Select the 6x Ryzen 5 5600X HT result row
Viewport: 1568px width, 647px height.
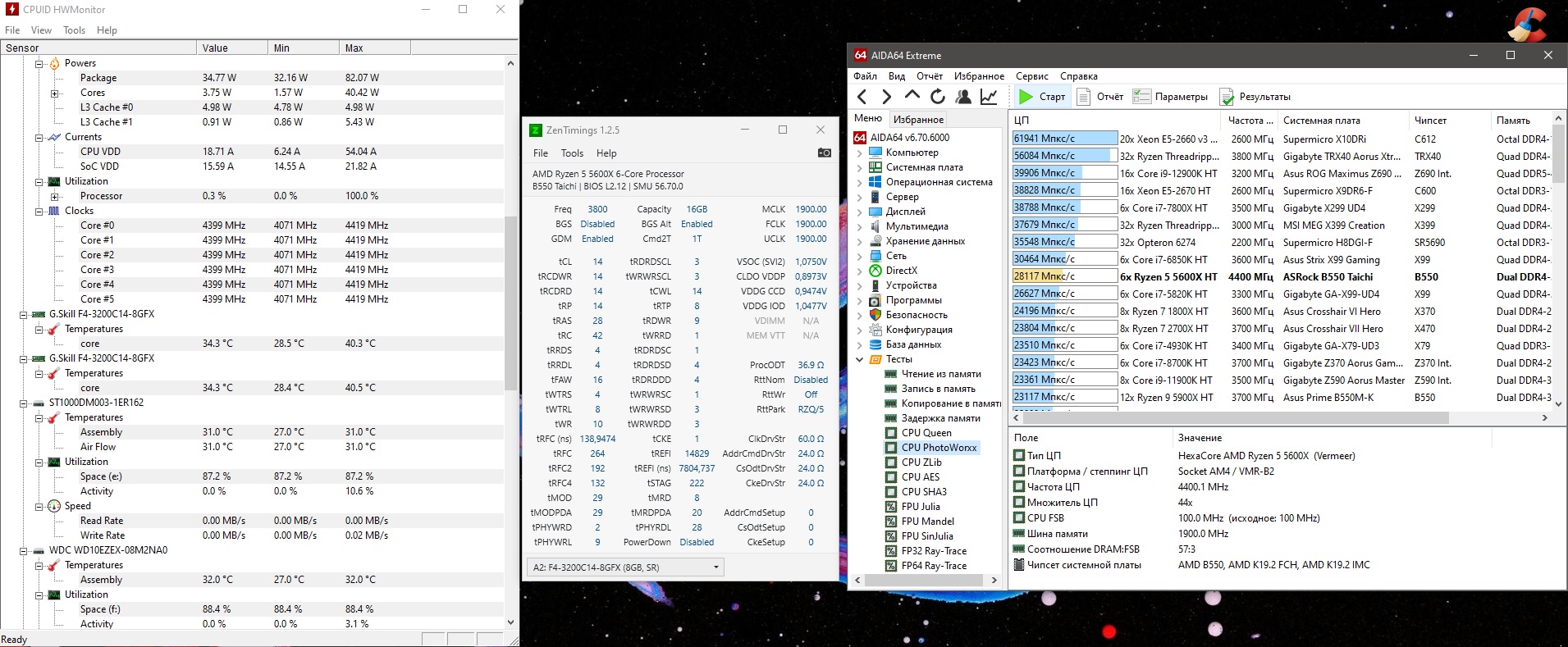click(1282, 277)
